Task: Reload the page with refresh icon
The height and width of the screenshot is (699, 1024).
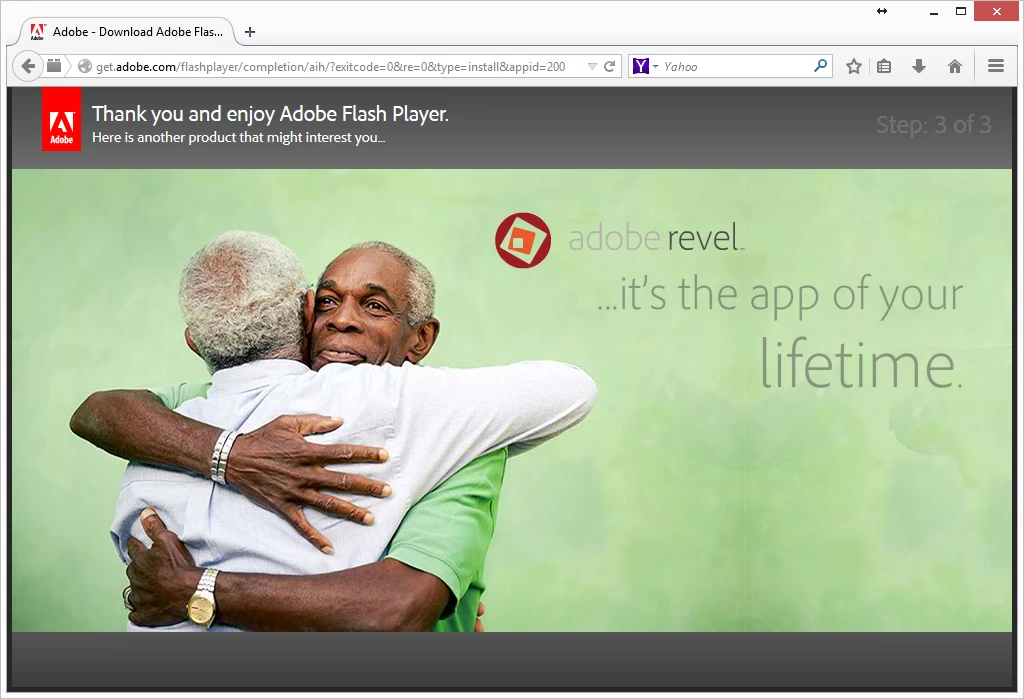Action: point(609,66)
